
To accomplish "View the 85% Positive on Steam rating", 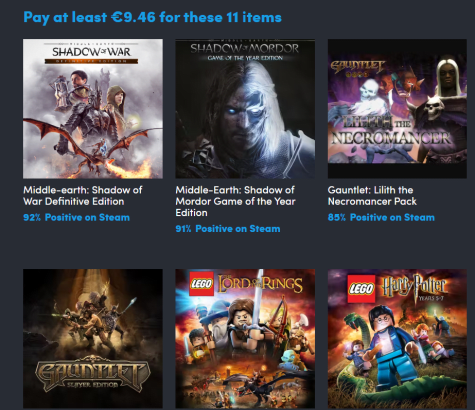I will tap(381, 218).
